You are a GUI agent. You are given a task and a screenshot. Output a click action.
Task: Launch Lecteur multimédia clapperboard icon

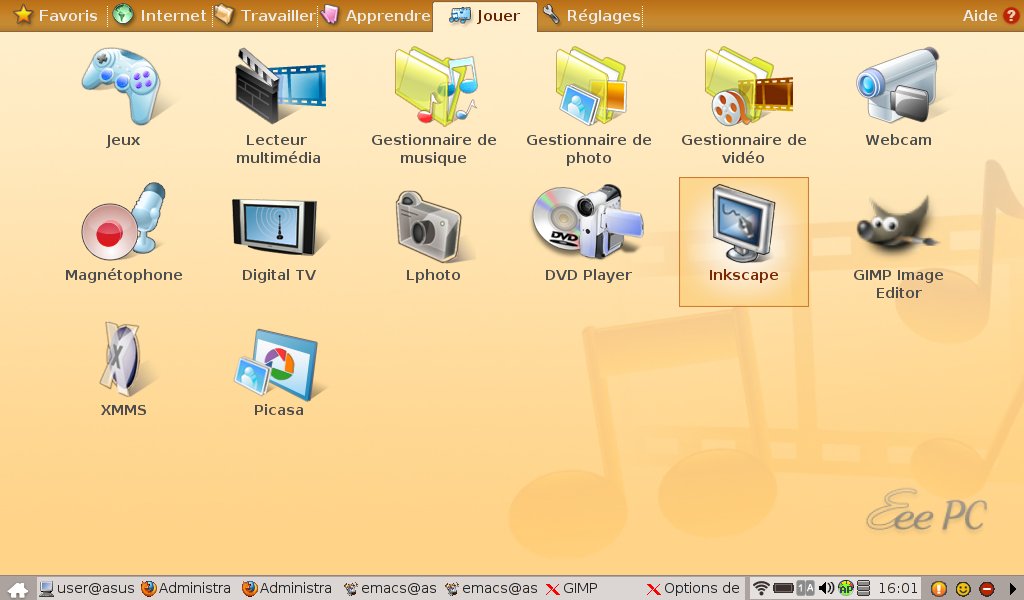pos(280,85)
